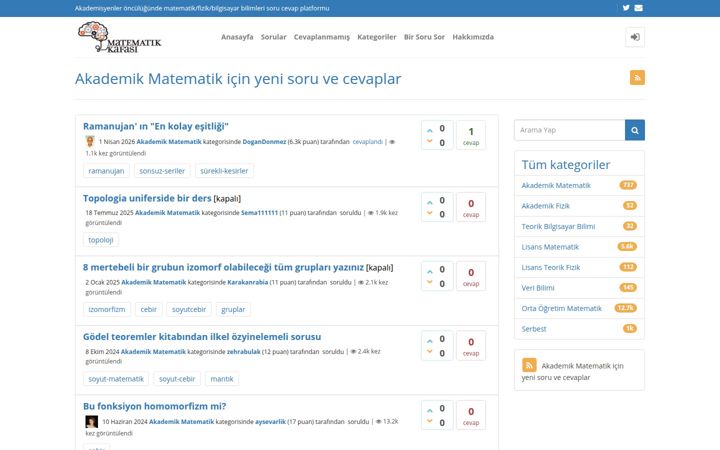Upvote the Bu fonksiyon homomorfizm question

click(429, 411)
